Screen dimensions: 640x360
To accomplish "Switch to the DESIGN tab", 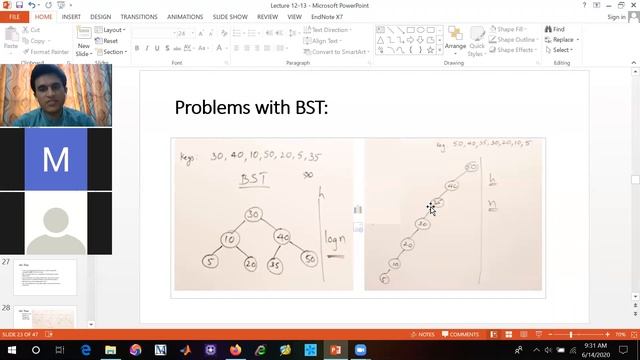I will (x=100, y=17).
